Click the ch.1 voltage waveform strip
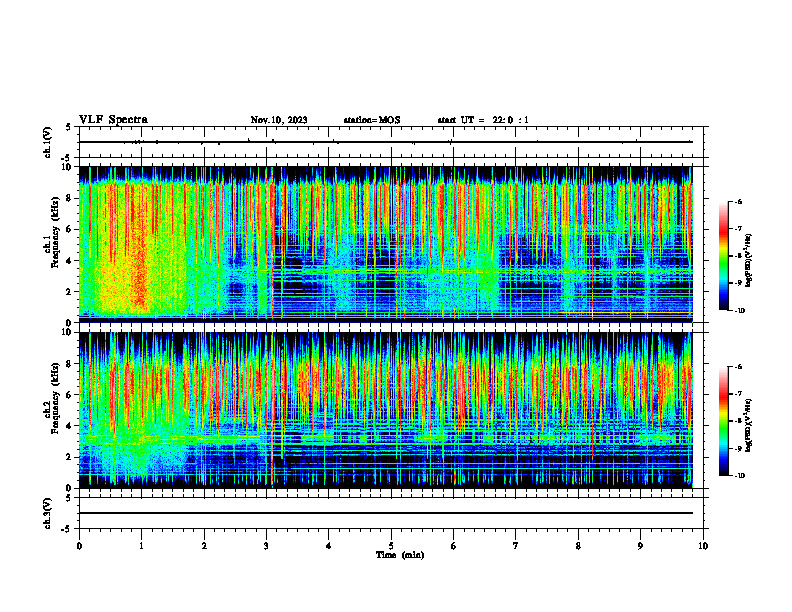 [x=391, y=142]
